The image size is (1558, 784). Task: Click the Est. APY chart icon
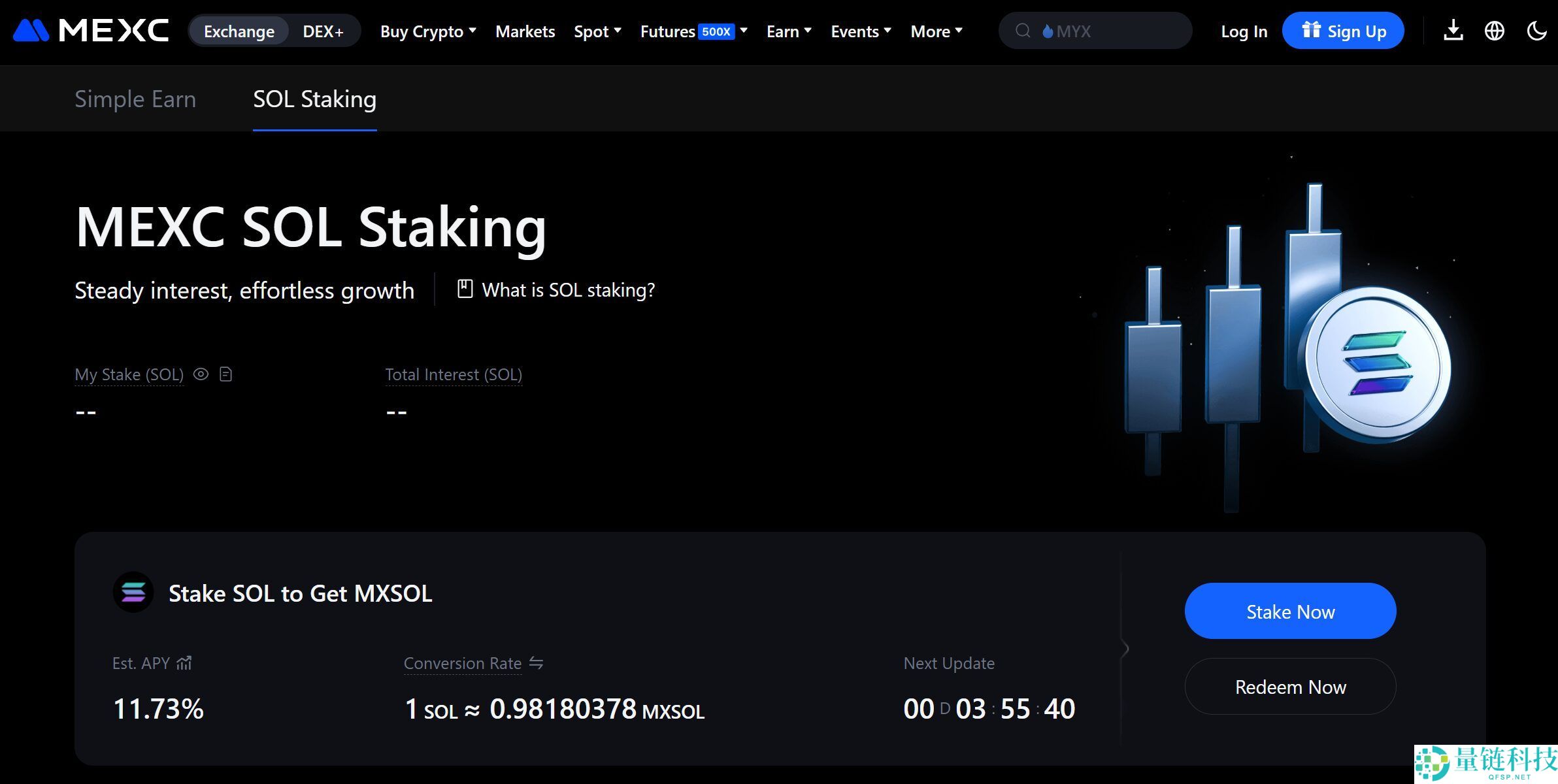[184, 663]
